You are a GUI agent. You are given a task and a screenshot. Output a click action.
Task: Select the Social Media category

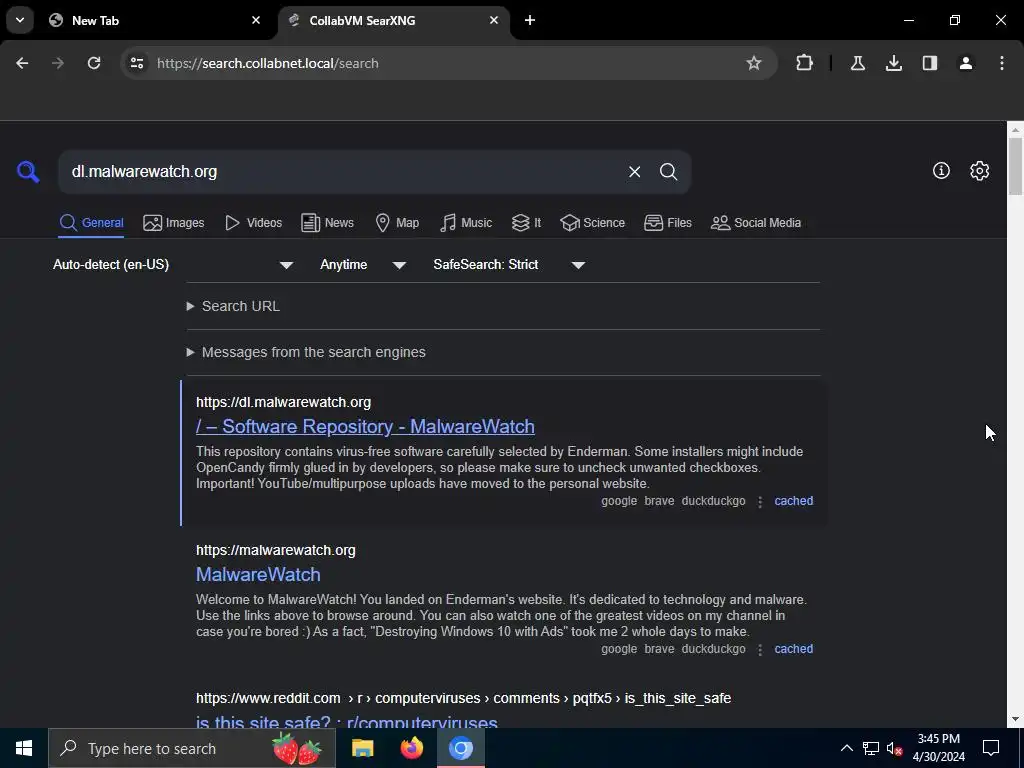coord(756,223)
